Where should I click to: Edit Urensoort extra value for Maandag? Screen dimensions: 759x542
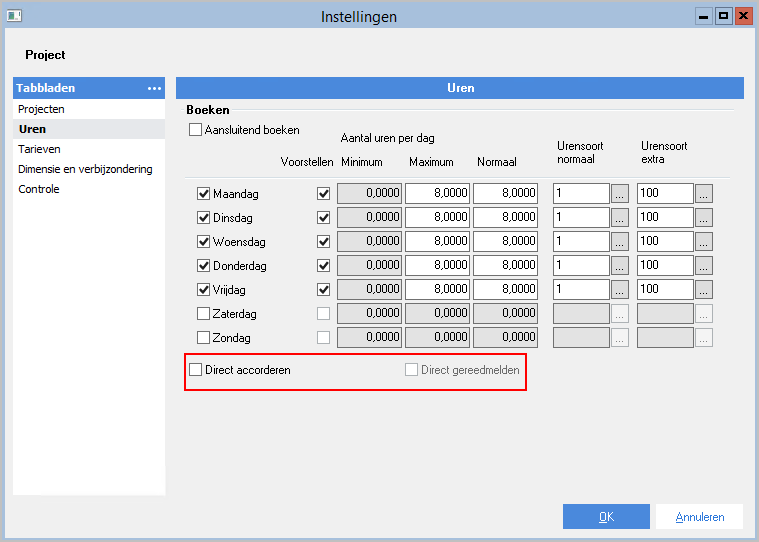(665, 194)
